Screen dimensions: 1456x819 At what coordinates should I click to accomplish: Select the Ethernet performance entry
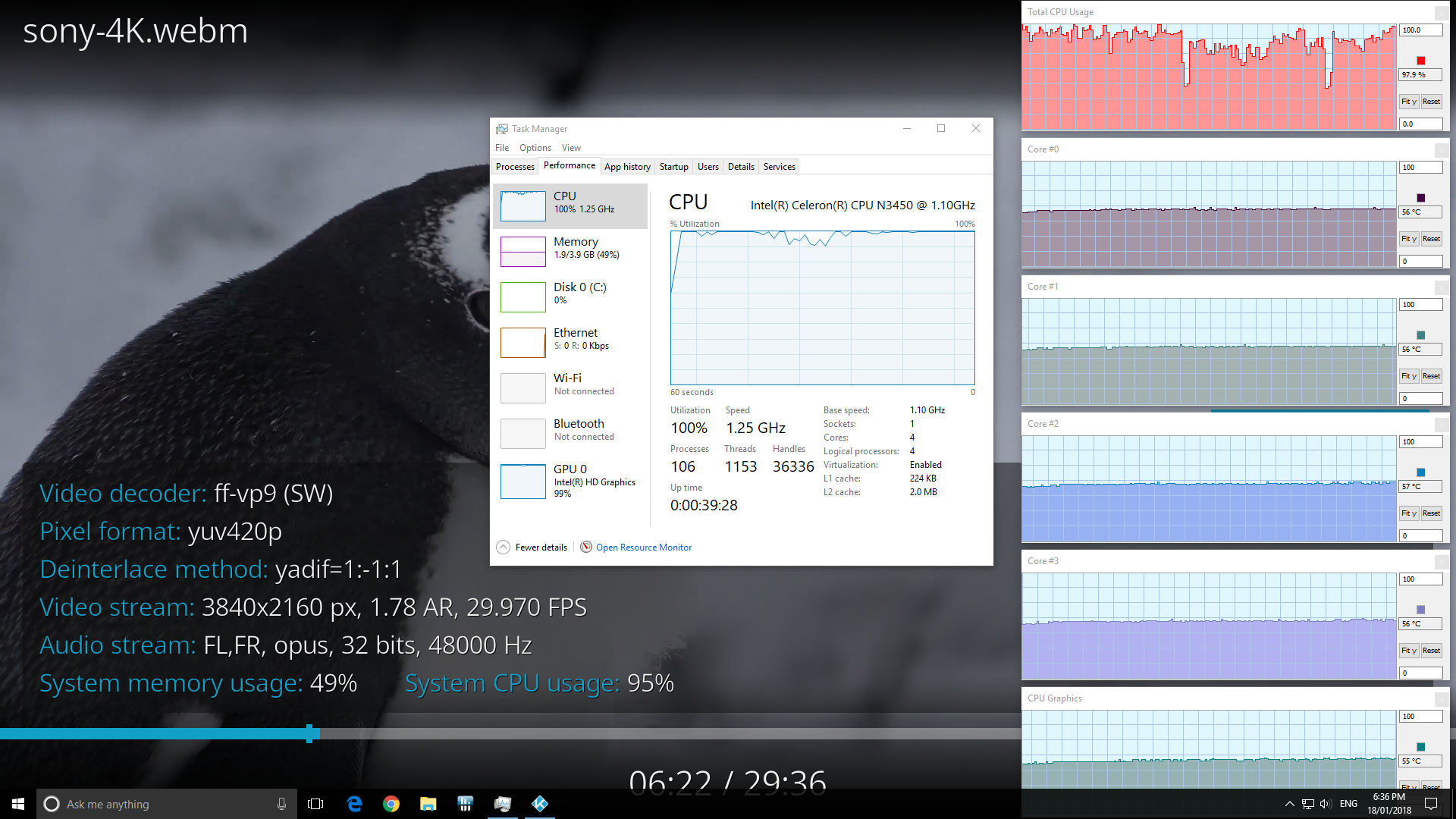pos(570,342)
